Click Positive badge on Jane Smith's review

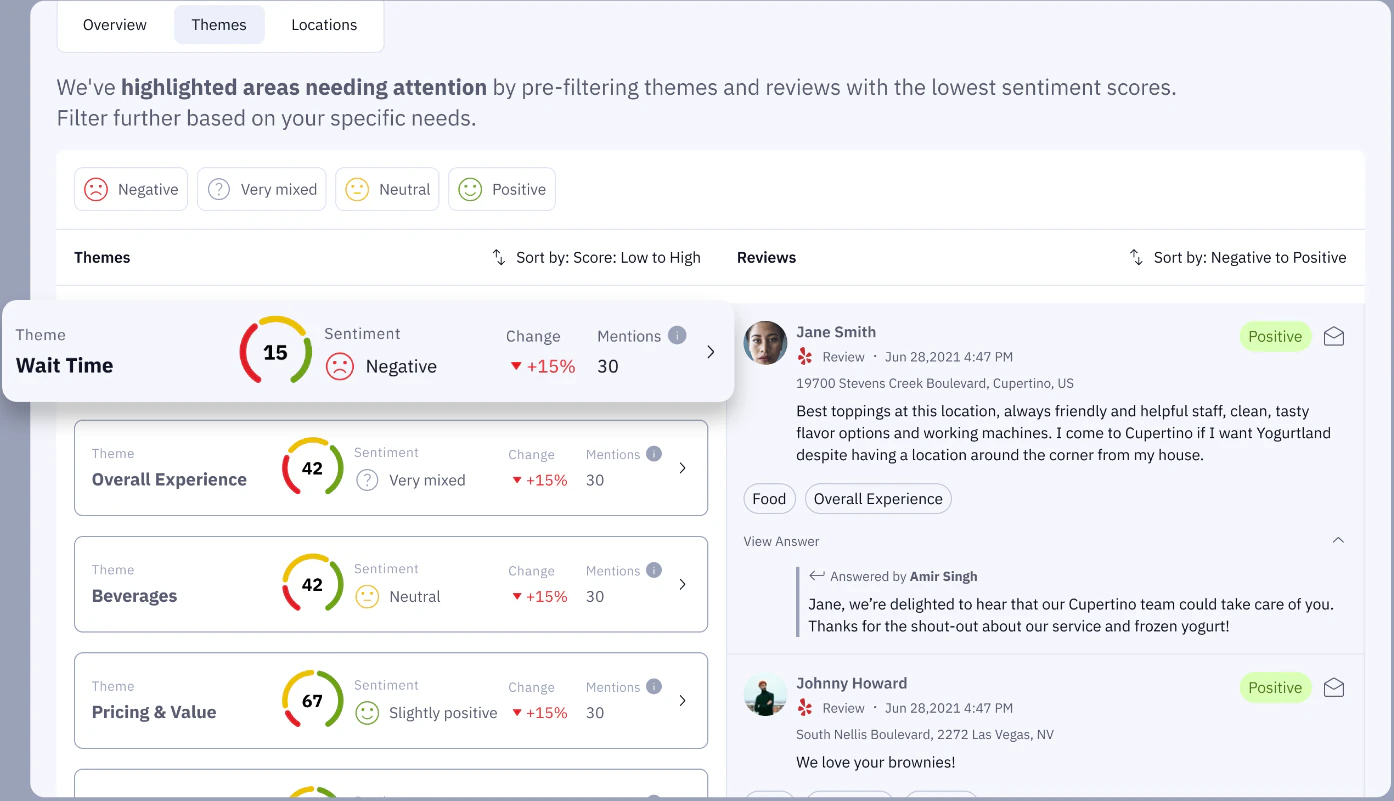[x=1275, y=336]
